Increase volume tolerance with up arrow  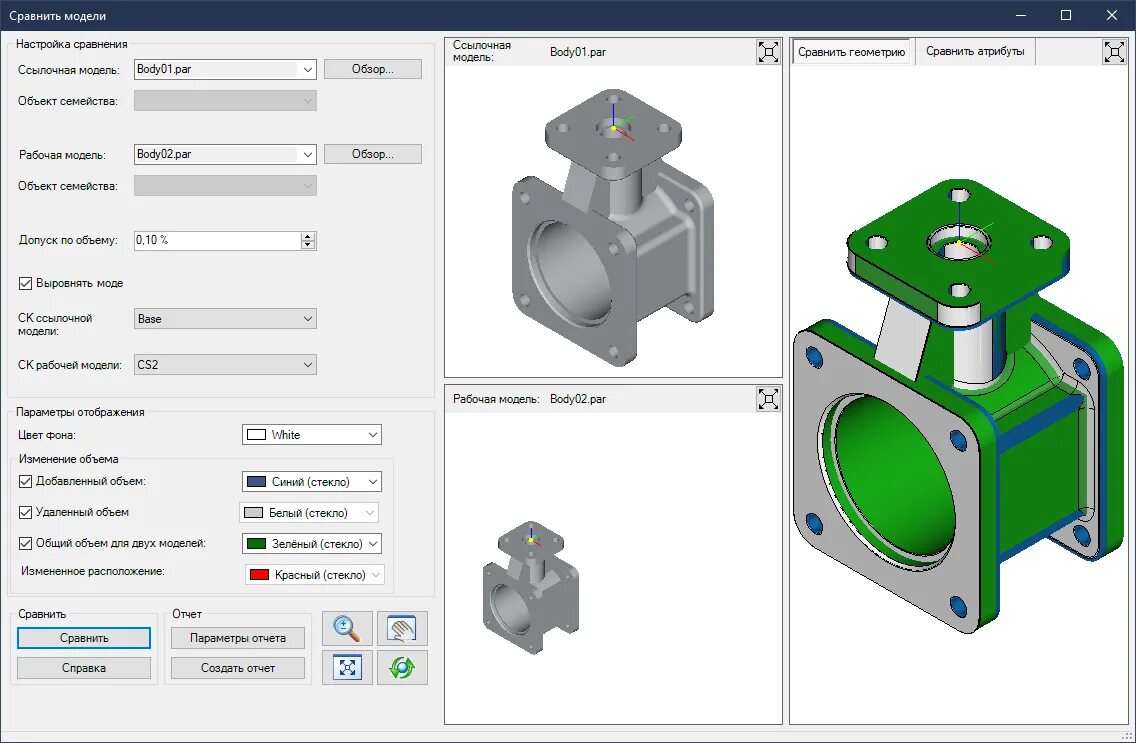click(308, 236)
